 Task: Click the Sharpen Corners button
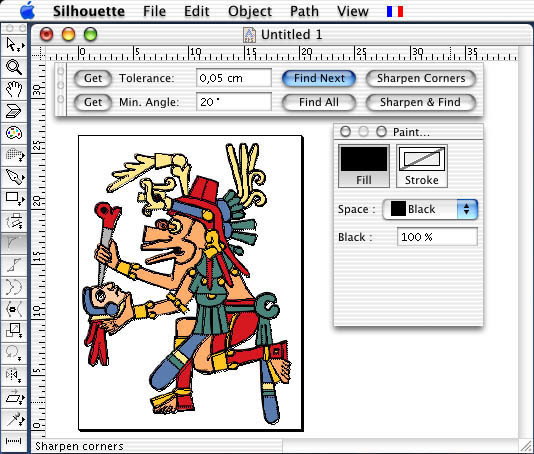click(x=421, y=78)
